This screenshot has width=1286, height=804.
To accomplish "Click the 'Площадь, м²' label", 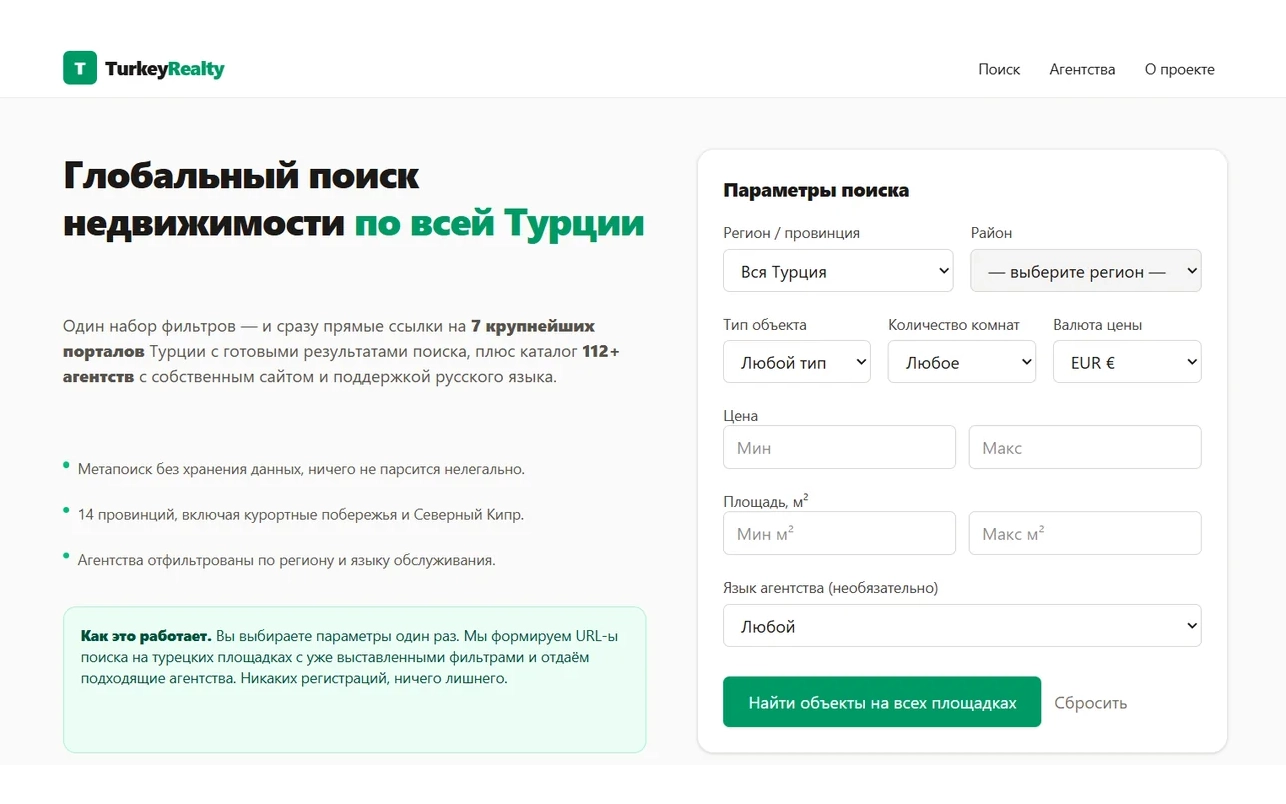I will click(x=766, y=501).
